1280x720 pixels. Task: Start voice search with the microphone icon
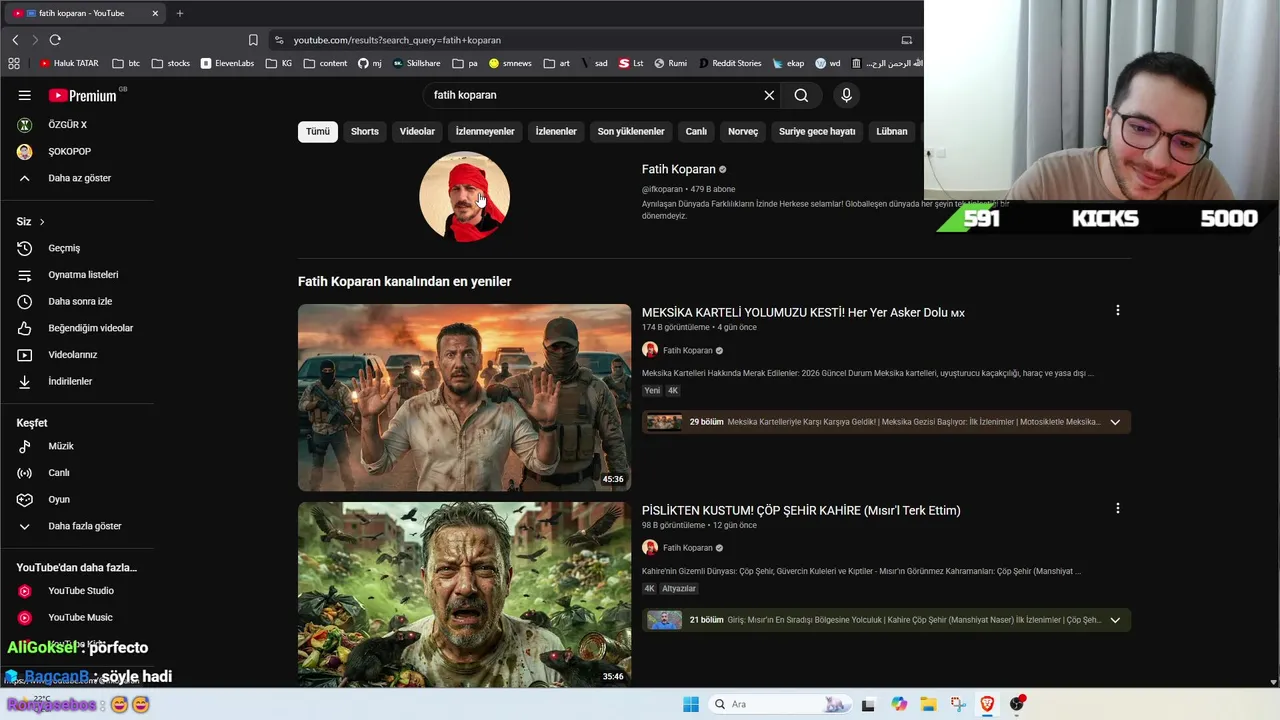click(x=846, y=95)
